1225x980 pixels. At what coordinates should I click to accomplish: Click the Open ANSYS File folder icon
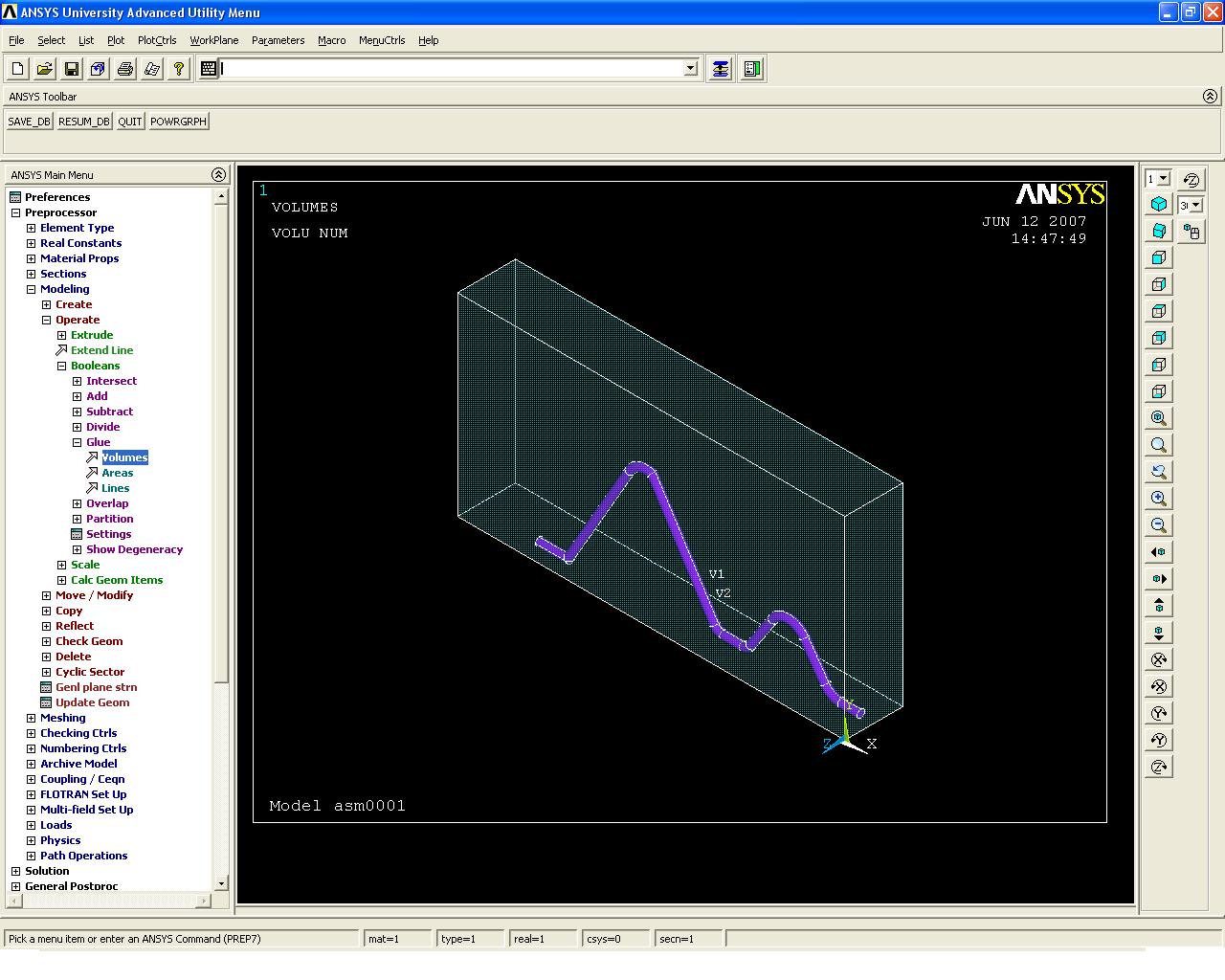[x=44, y=69]
